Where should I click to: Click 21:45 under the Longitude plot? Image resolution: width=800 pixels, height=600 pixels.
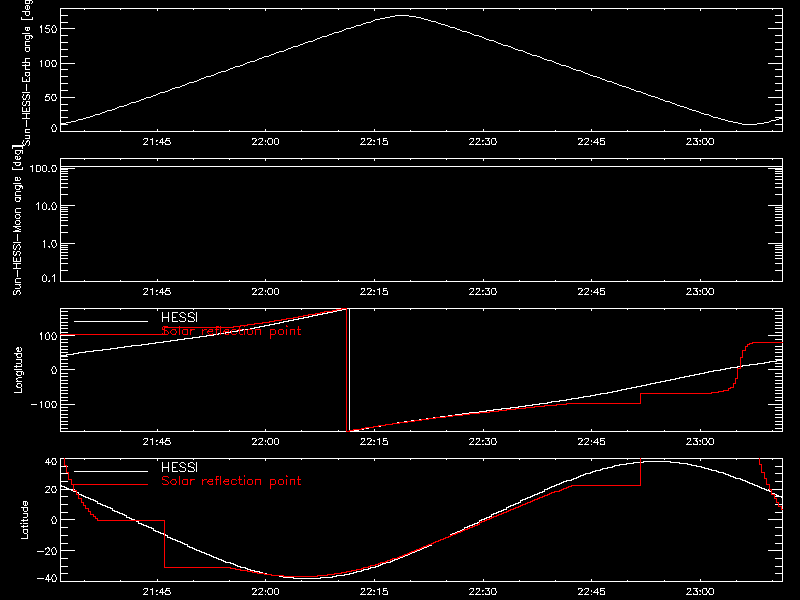pos(157,442)
